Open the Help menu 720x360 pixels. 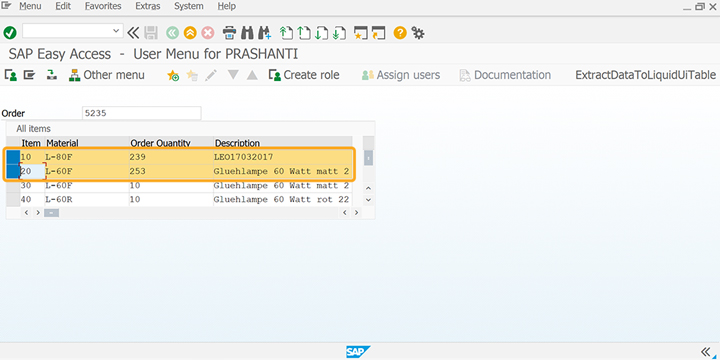click(x=226, y=6)
